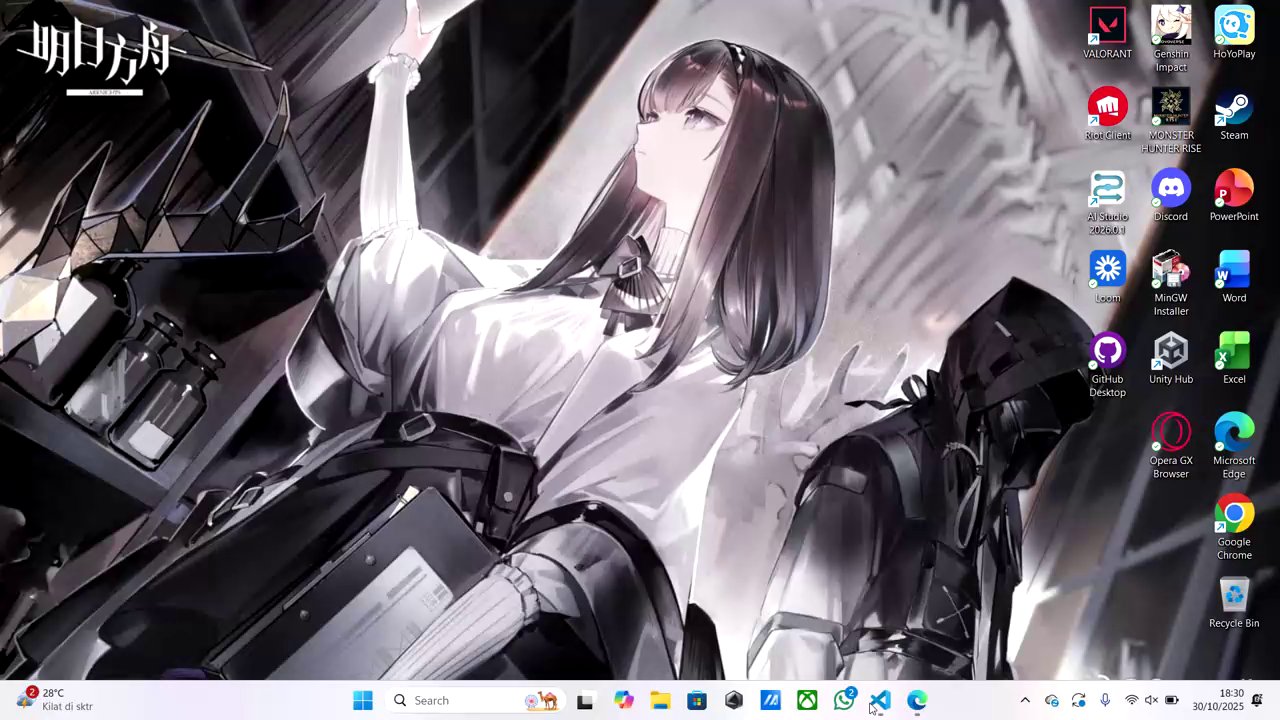Switch to Visual Studio Code in taskbar
This screenshot has height=720, width=1280.
click(880, 701)
